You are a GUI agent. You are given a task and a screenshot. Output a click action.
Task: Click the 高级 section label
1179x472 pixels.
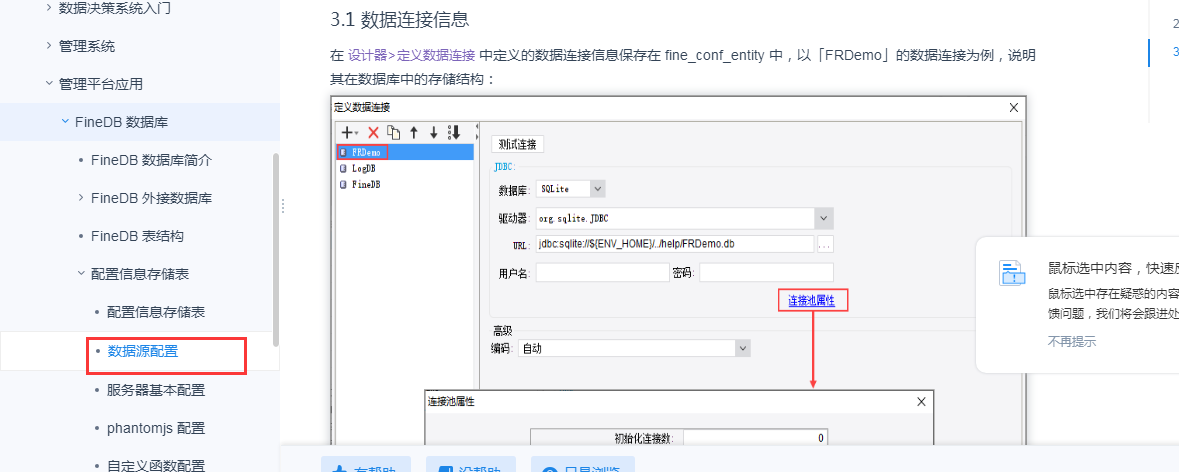502,331
